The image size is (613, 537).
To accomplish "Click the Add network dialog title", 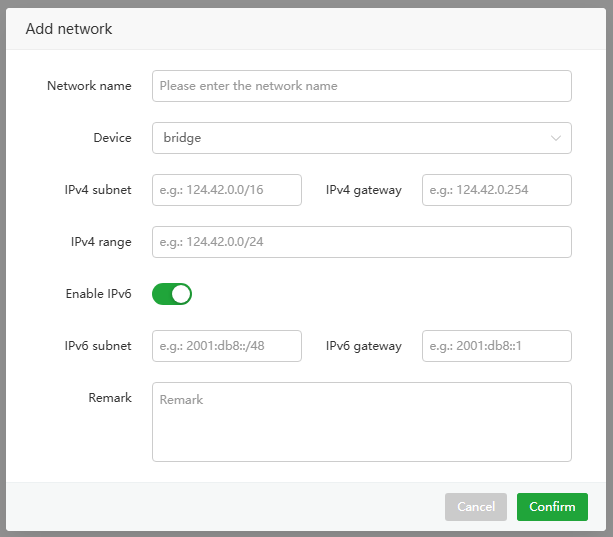I will coord(69,29).
